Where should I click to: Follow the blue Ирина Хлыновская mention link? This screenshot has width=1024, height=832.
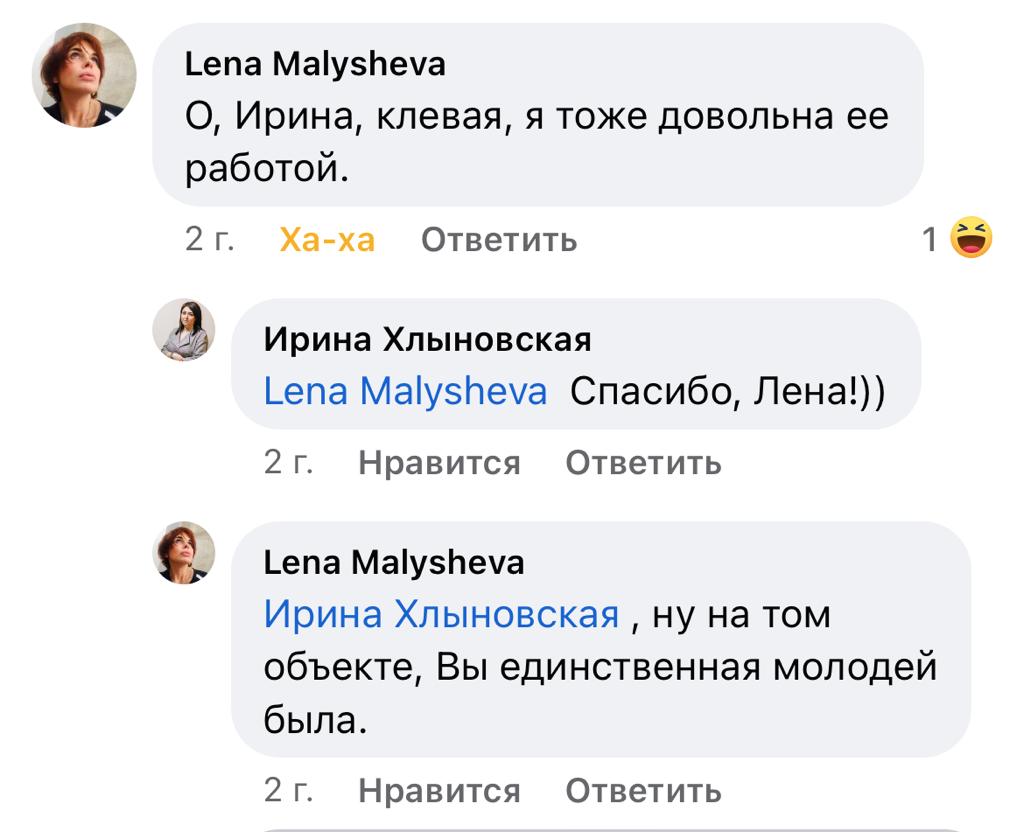point(441,614)
